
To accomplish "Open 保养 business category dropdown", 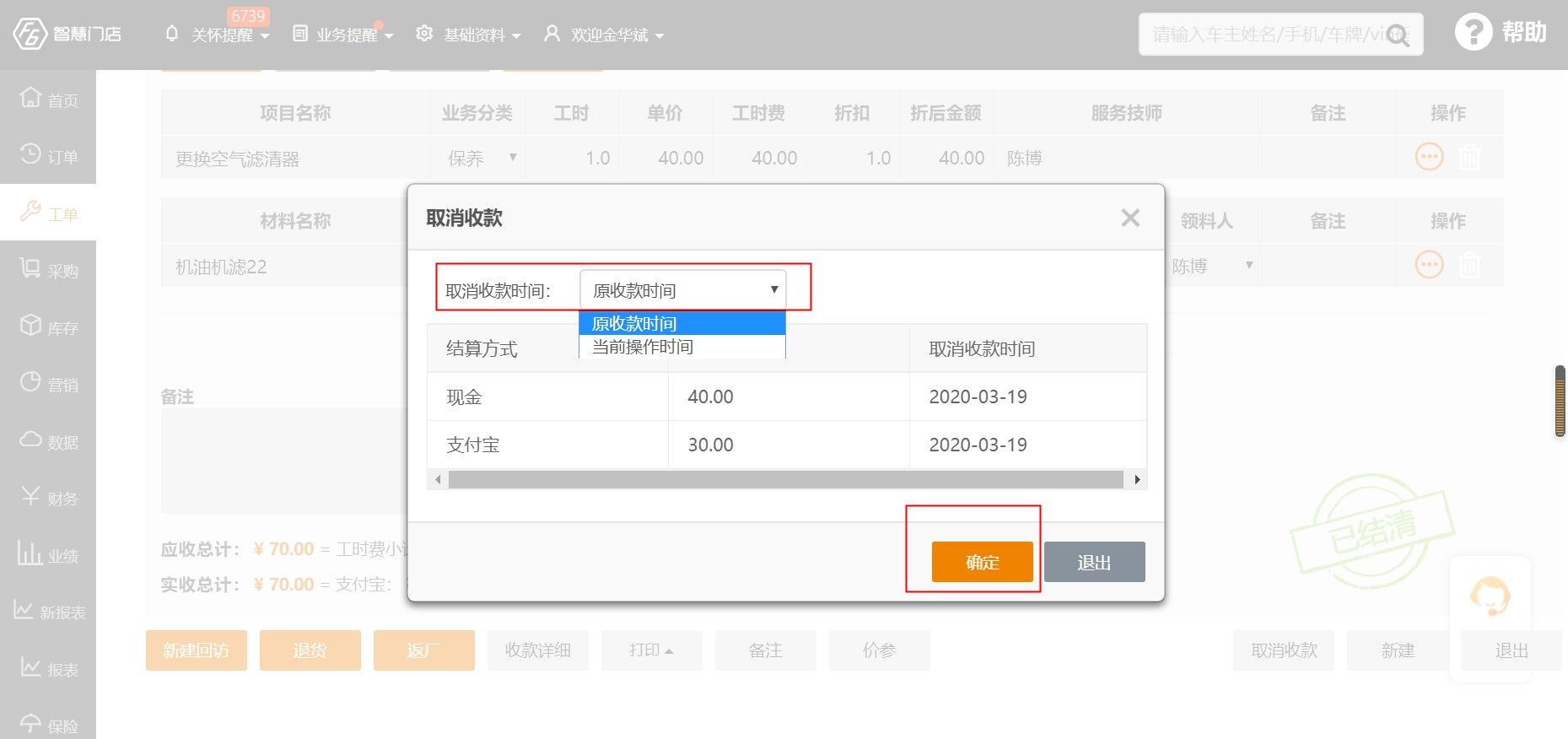I will tap(477, 158).
